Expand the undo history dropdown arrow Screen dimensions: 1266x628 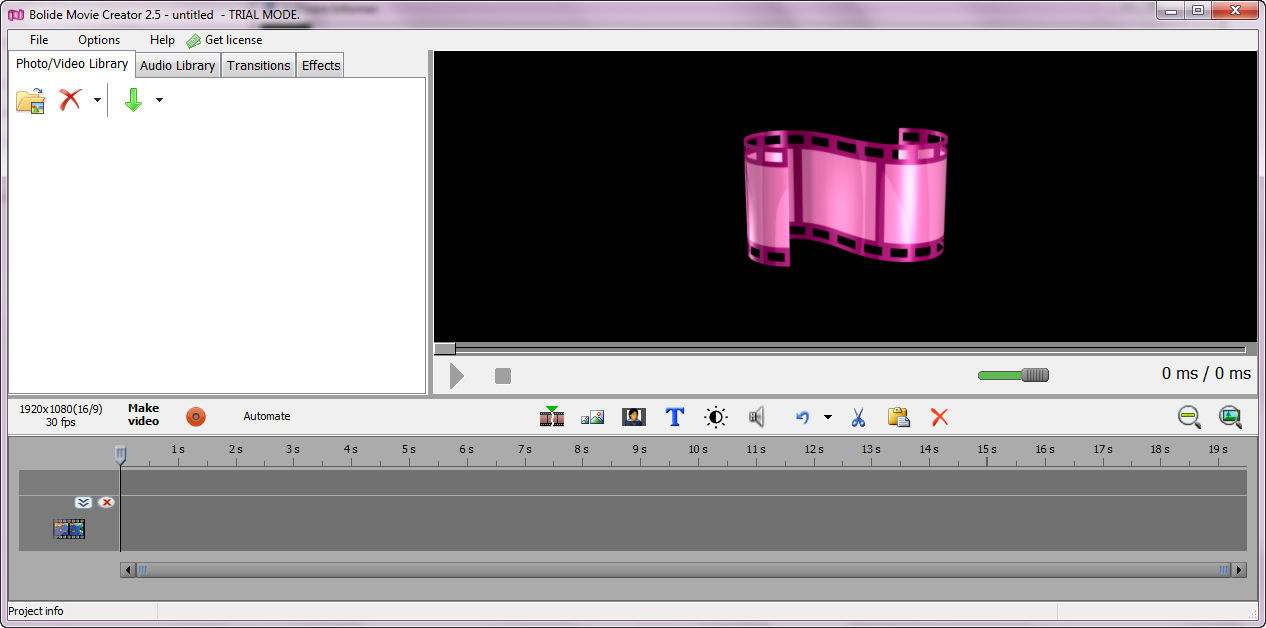(x=827, y=417)
